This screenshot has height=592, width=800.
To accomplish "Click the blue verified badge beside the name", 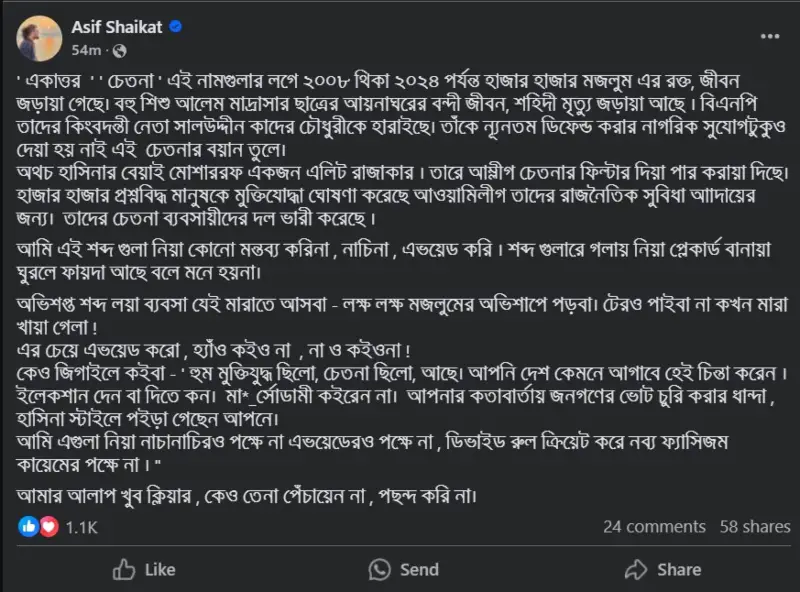I will (x=176, y=27).
